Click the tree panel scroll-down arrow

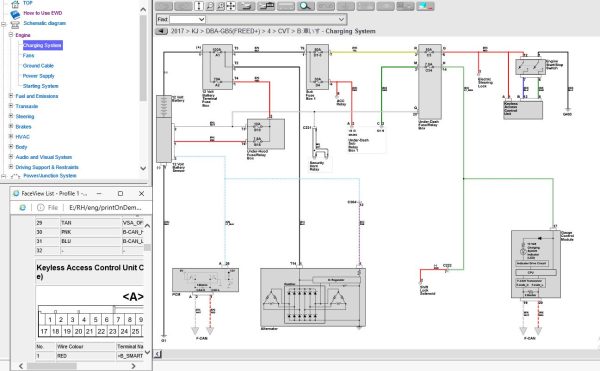[x=143, y=168]
